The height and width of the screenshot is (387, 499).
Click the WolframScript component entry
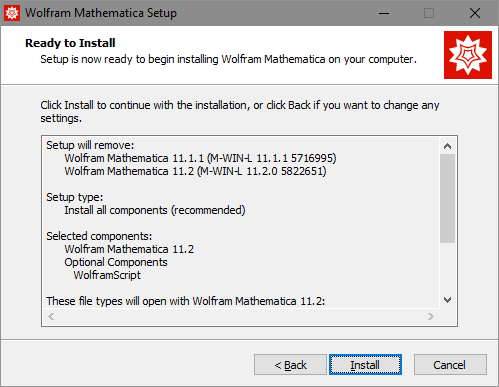click(107, 275)
